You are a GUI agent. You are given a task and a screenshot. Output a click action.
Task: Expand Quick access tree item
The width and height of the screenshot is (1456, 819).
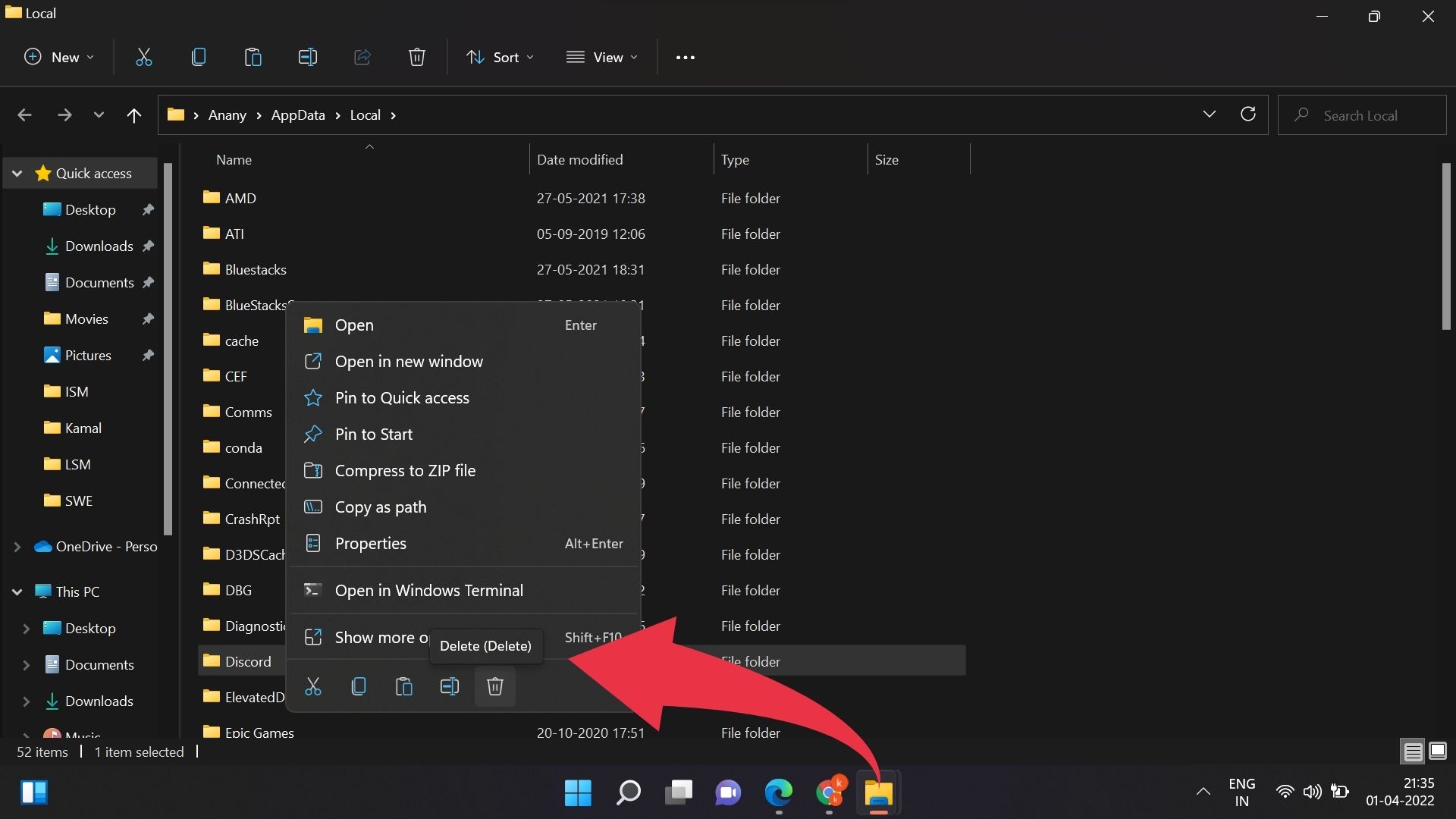pyautogui.click(x=16, y=173)
